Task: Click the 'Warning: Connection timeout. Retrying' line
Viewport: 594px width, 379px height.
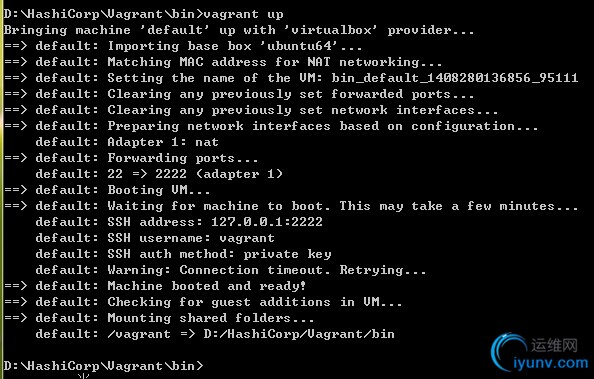Action: pyautogui.click(x=231, y=270)
